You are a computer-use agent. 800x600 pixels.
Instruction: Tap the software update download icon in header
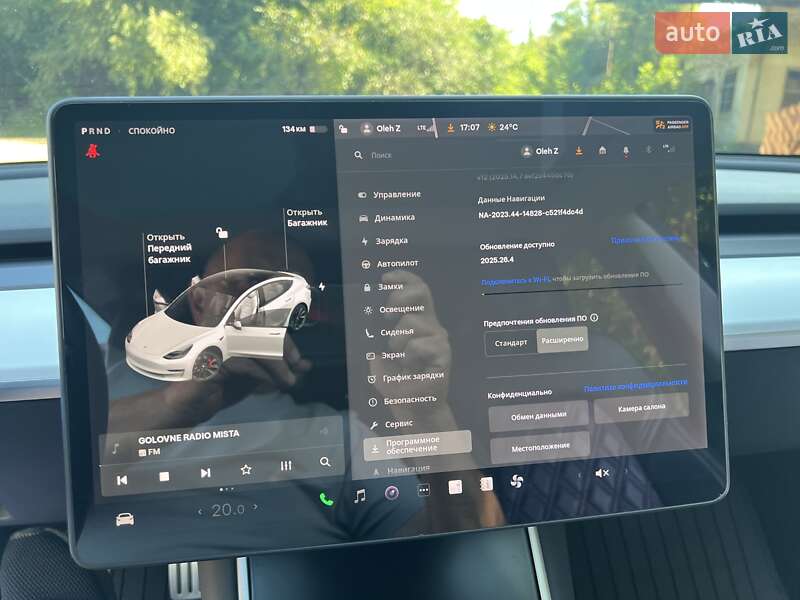(x=579, y=150)
